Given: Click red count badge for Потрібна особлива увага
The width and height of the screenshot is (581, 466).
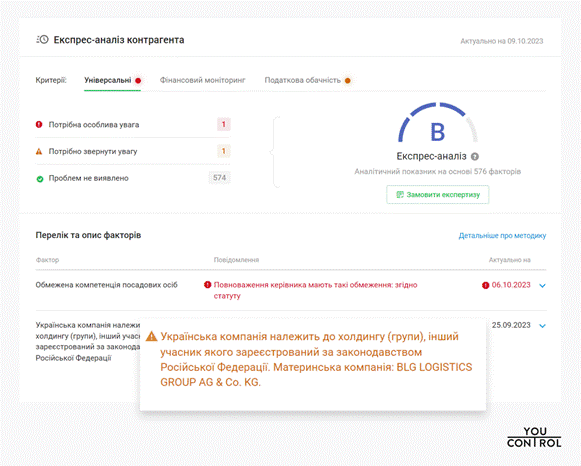Looking at the screenshot, I should point(224,124).
